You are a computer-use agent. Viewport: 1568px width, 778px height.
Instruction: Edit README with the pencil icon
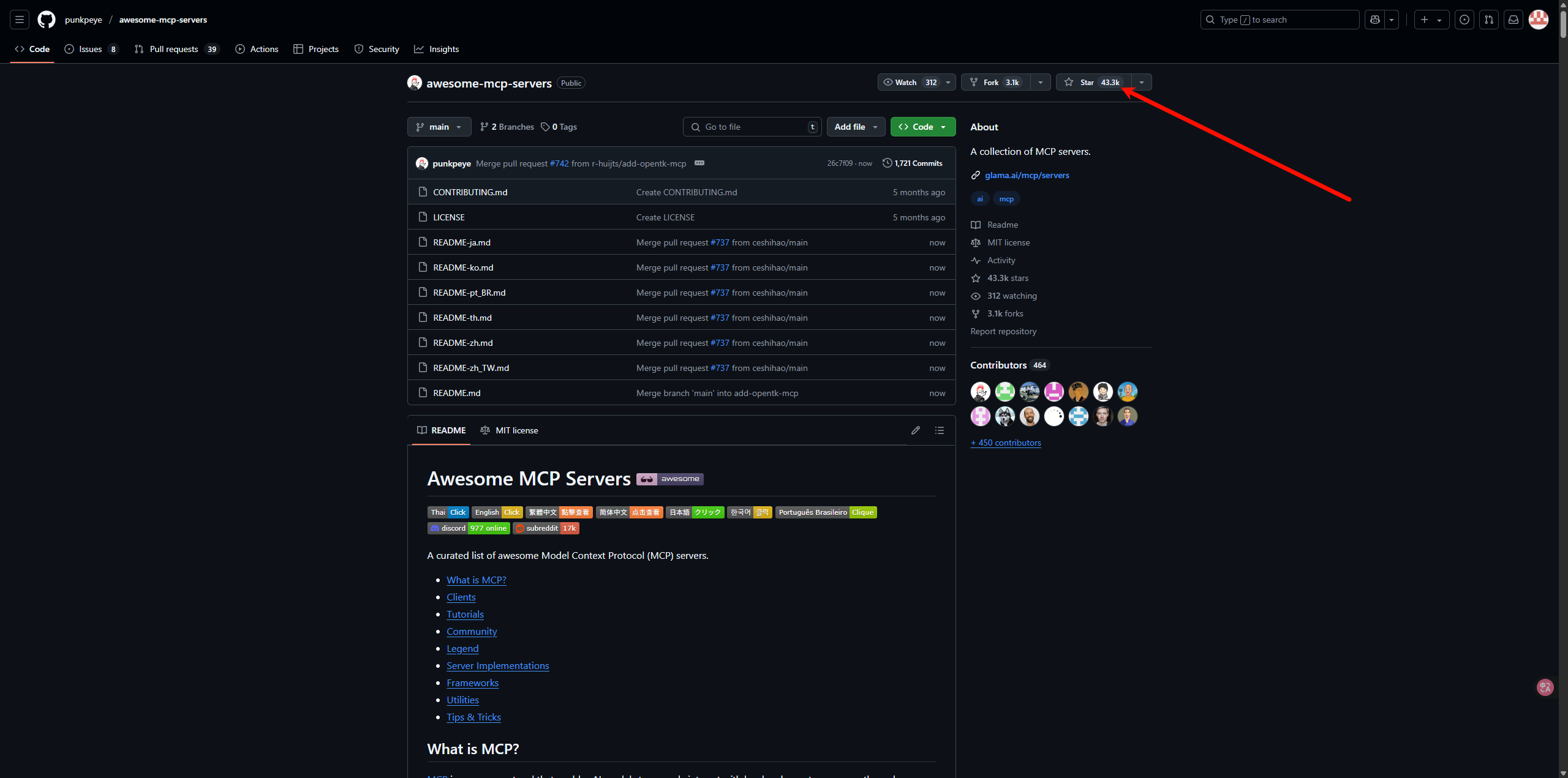point(916,430)
